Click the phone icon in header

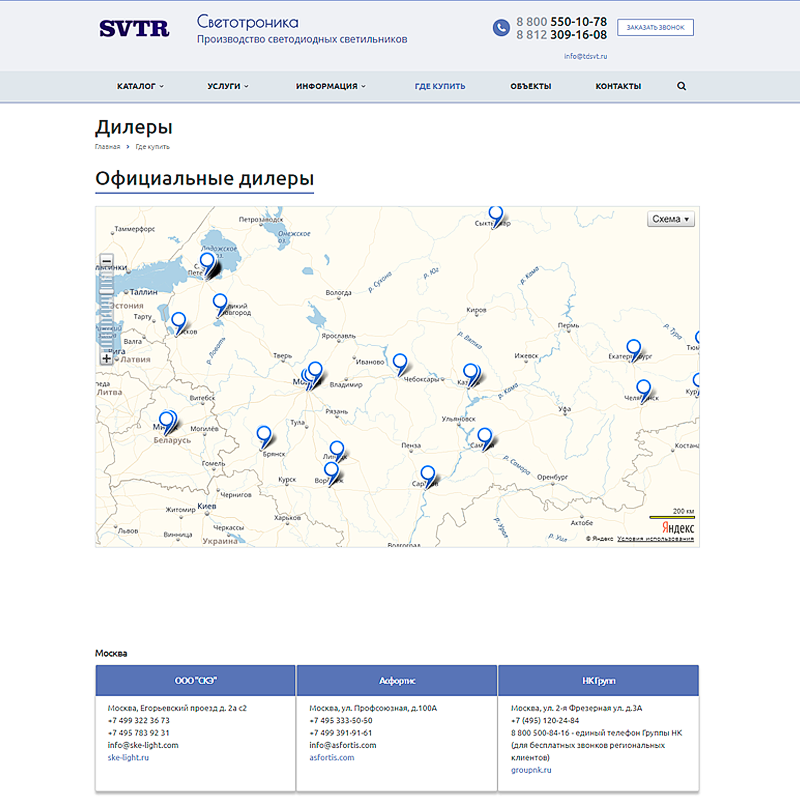tap(501, 28)
